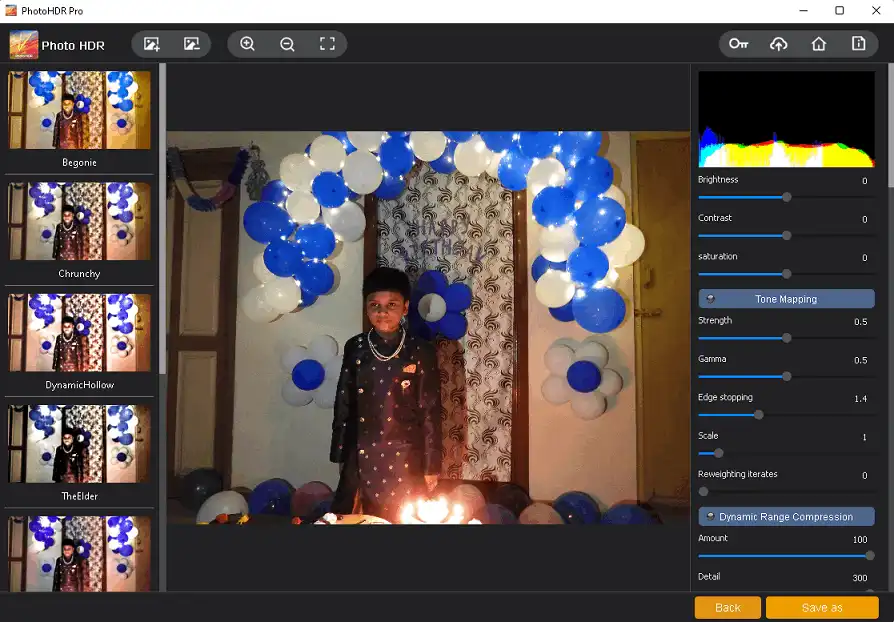Click the Save as button
The width and height of the screenshot is (894, 622).
(x=821, y=607)
